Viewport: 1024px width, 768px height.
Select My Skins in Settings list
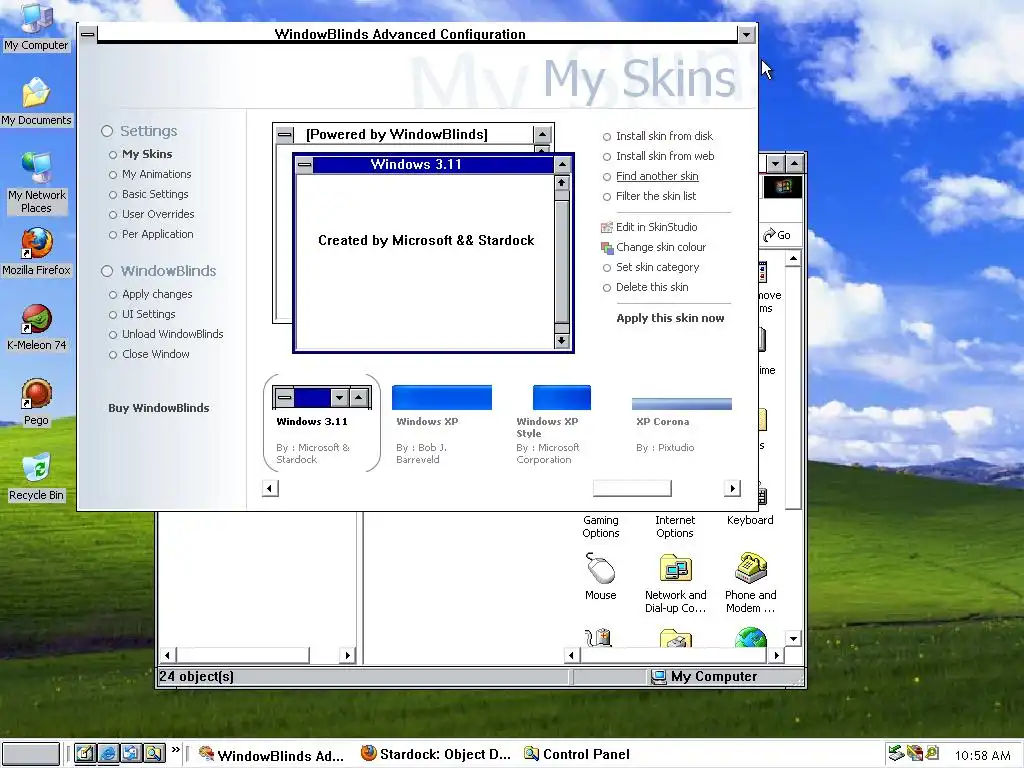pyautogui.click(x=147, y=154)
